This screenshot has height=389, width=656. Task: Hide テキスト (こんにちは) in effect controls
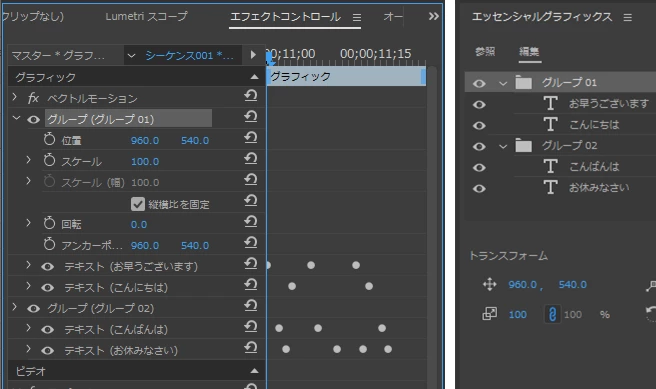point(47,288)
